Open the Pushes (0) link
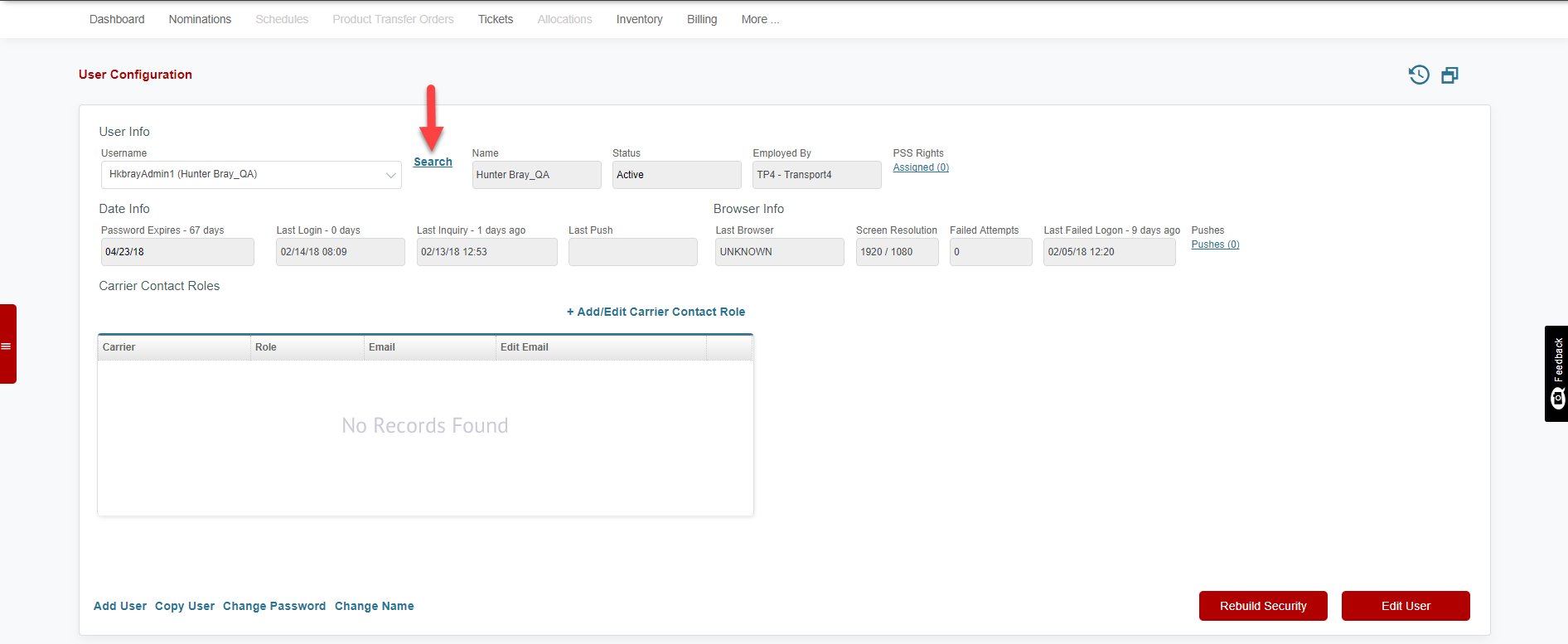1568x644 pixels. click(1214, 245)
